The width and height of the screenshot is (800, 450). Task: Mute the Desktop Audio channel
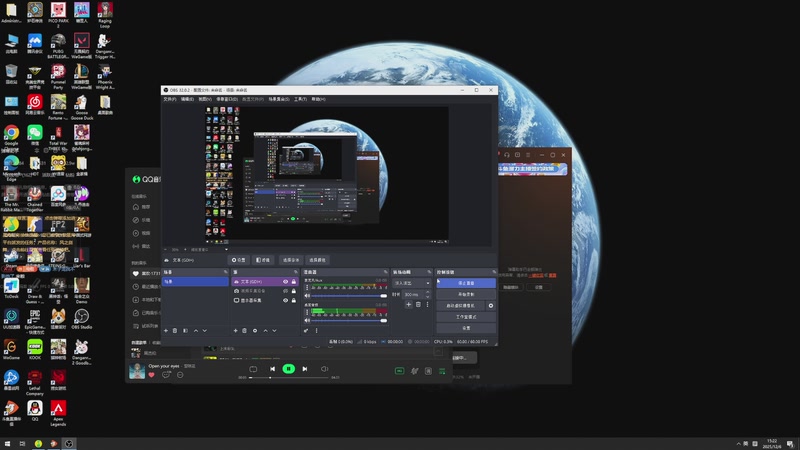pos(307,320)
